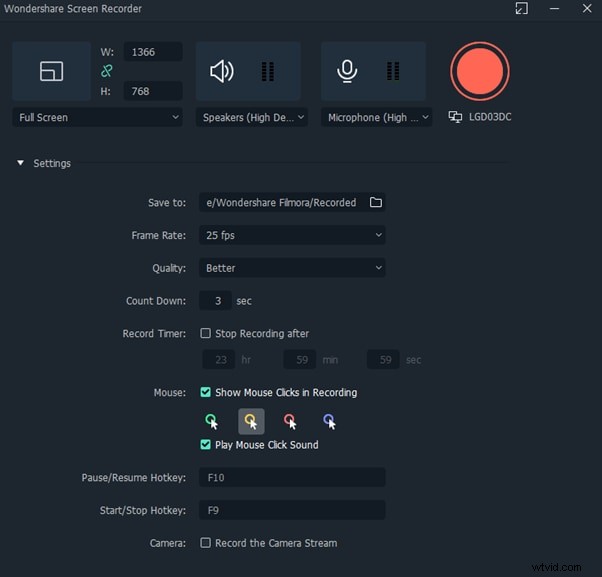The image size is (602, 577).
Task: Open the Full Screen dropdown
Action: click(x=98, y=117)
